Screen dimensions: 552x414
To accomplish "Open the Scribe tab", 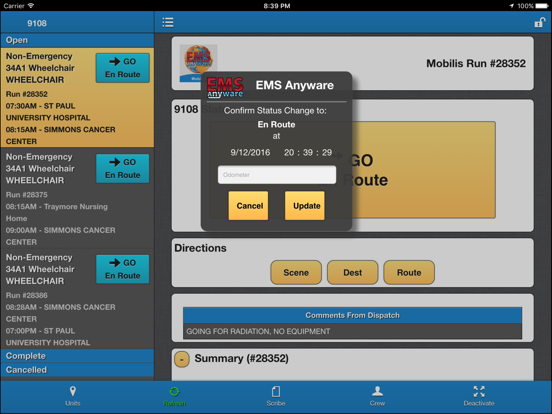I will point(276,396).
